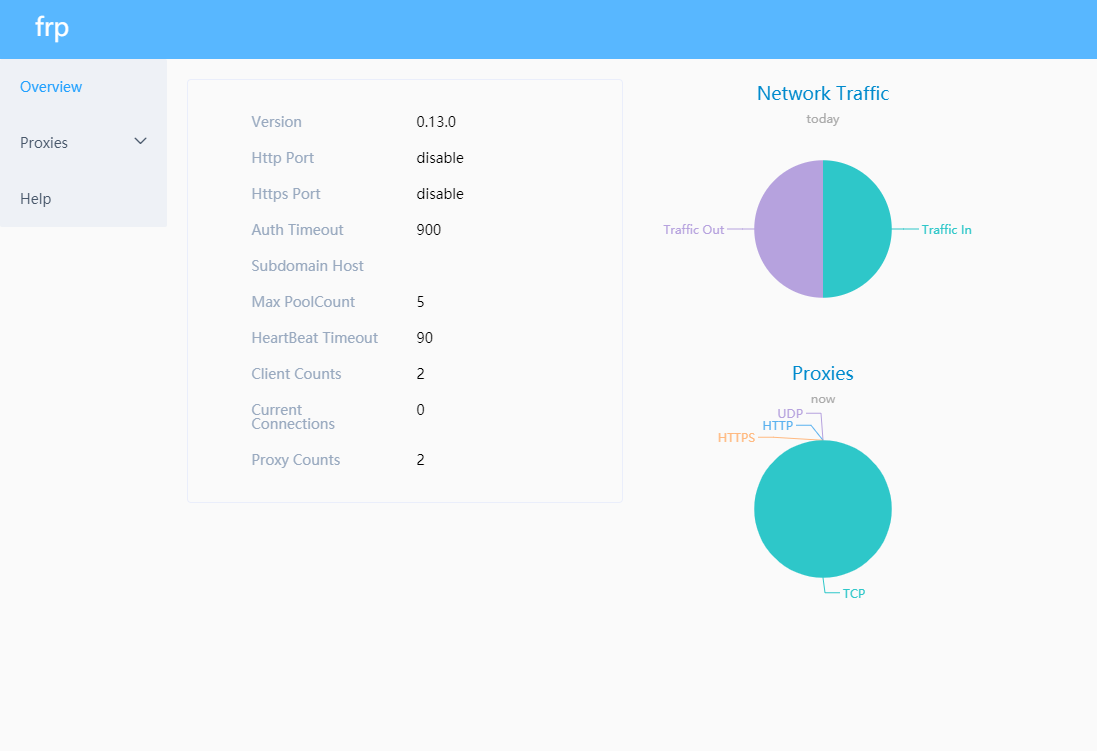Select the Proxies sidebar item
This screenshot has width=1097, height=751.
point(44,143)
